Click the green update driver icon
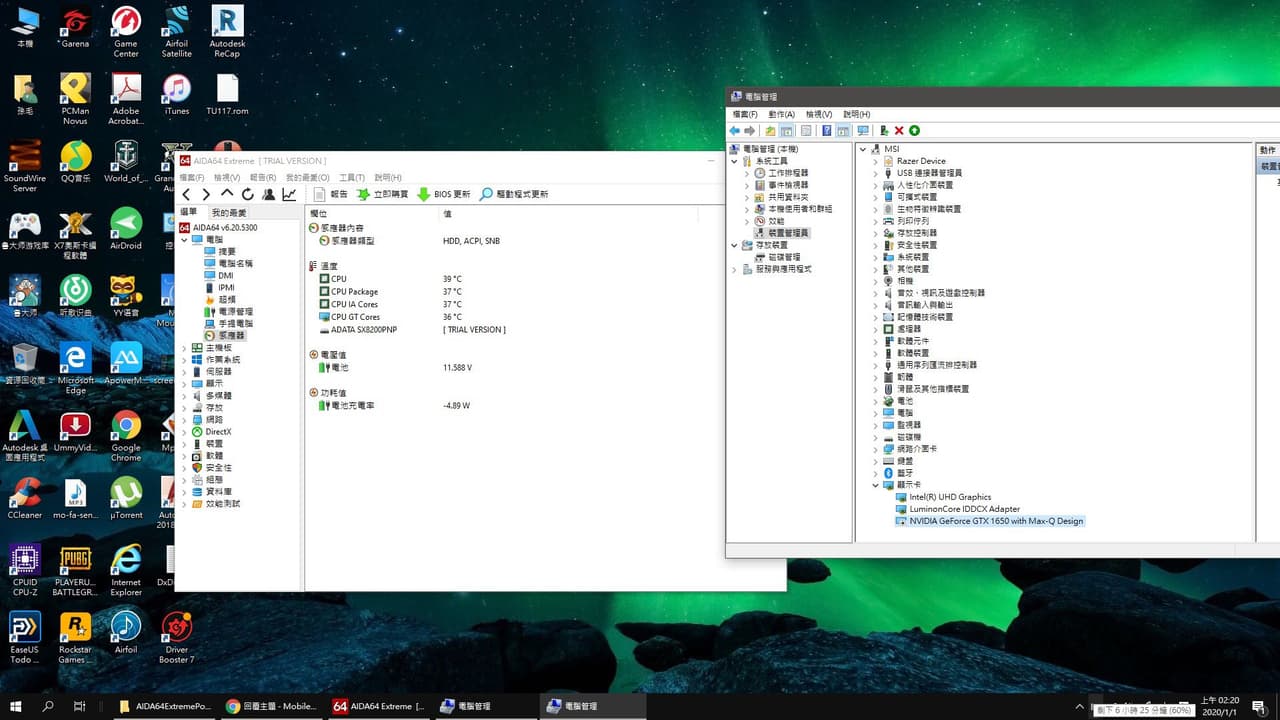This screenshot has width=1280, height=720. pos(914,130)
